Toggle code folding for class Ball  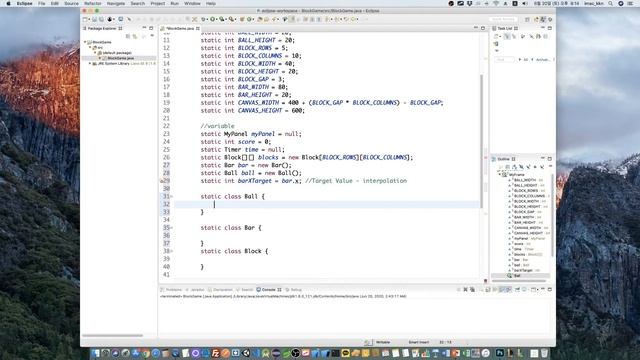coord(171,196)
